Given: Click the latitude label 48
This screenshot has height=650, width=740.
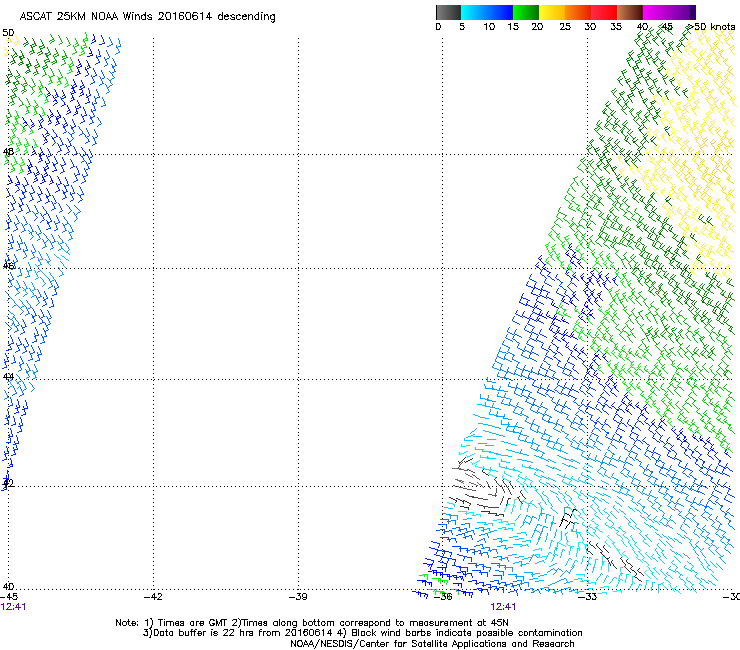Looking at the screenshot, I should point(8,152).
